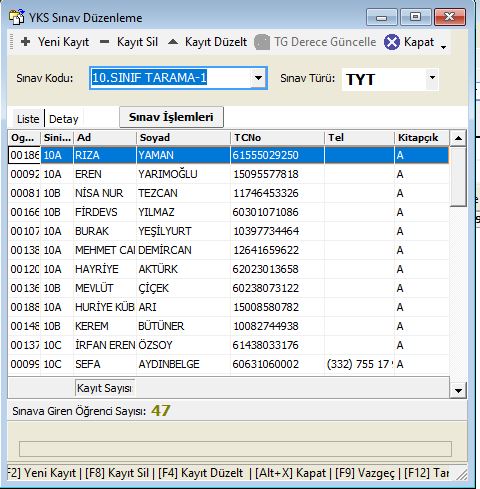Click the Kapat round X icon

point(392,42)
